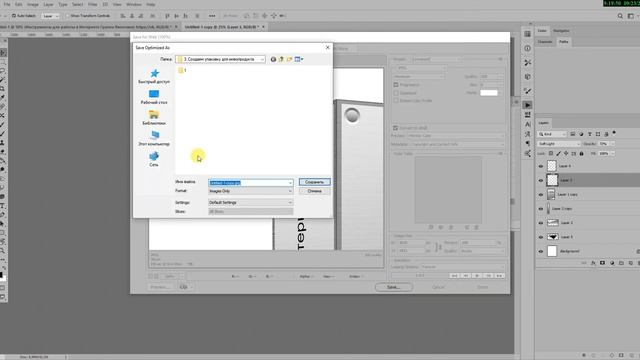Open the Fill dropdown arrow
The width and height of the screenshot is (640, 360).
tap(612, 153)
